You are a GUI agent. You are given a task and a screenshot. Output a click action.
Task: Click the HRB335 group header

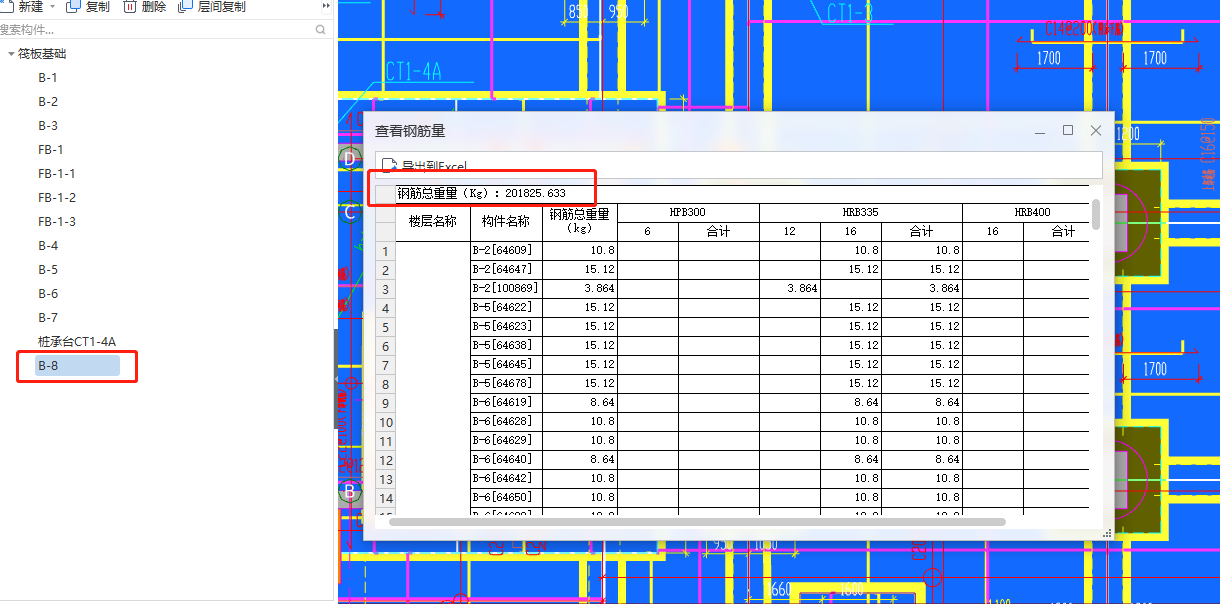(861, 213)
